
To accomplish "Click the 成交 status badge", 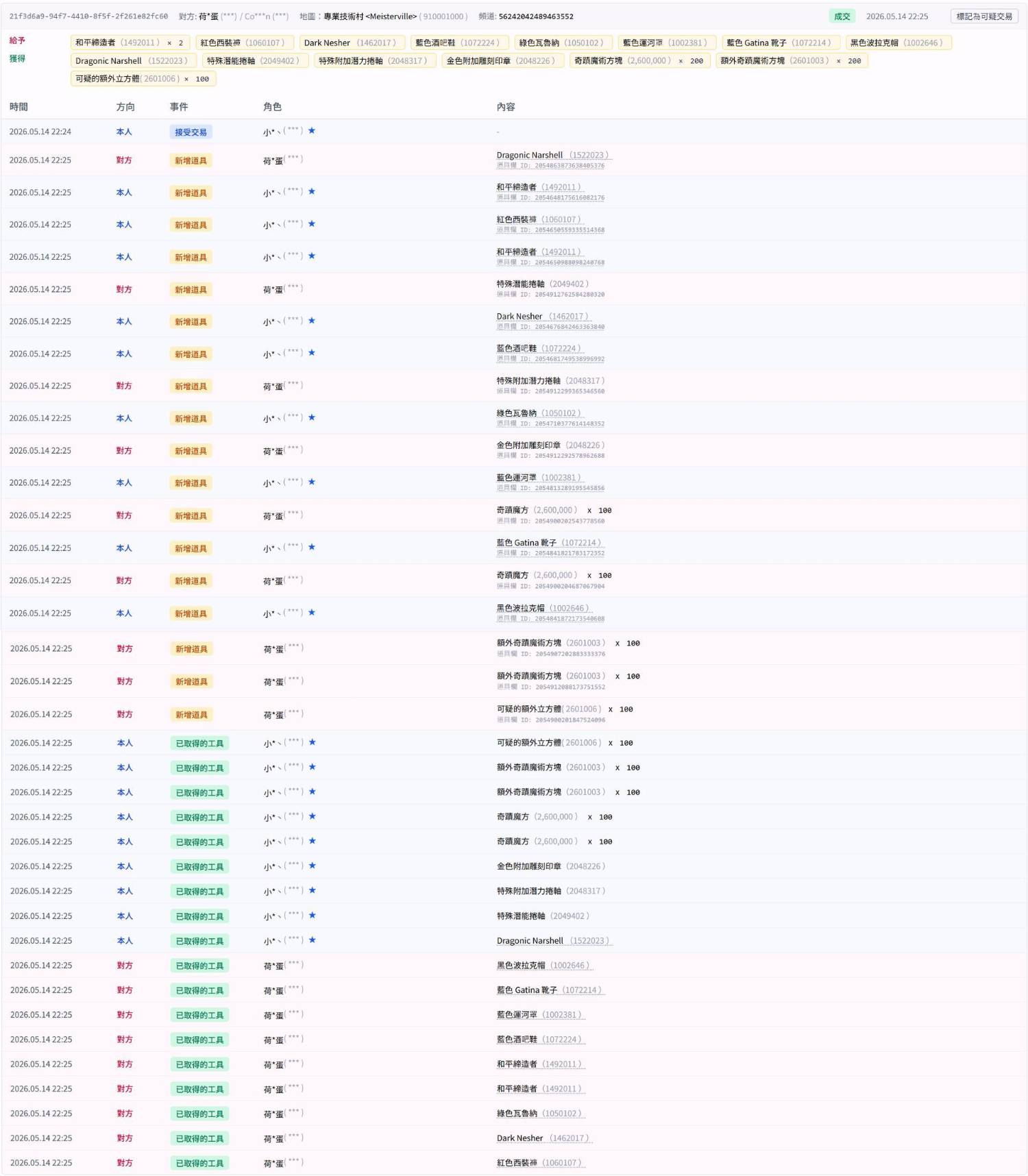I will pos(842,16).
